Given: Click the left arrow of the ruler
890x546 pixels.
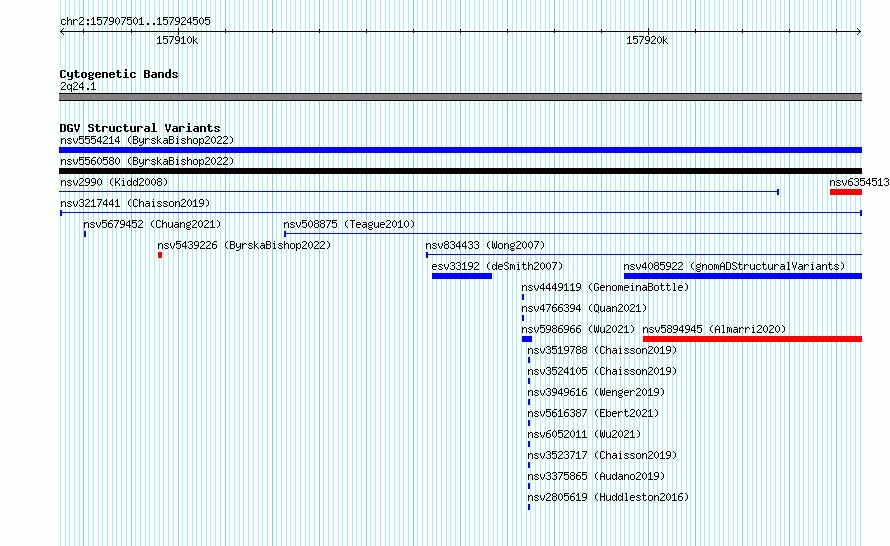Looking at the screenshot, I should pos(62,31).
